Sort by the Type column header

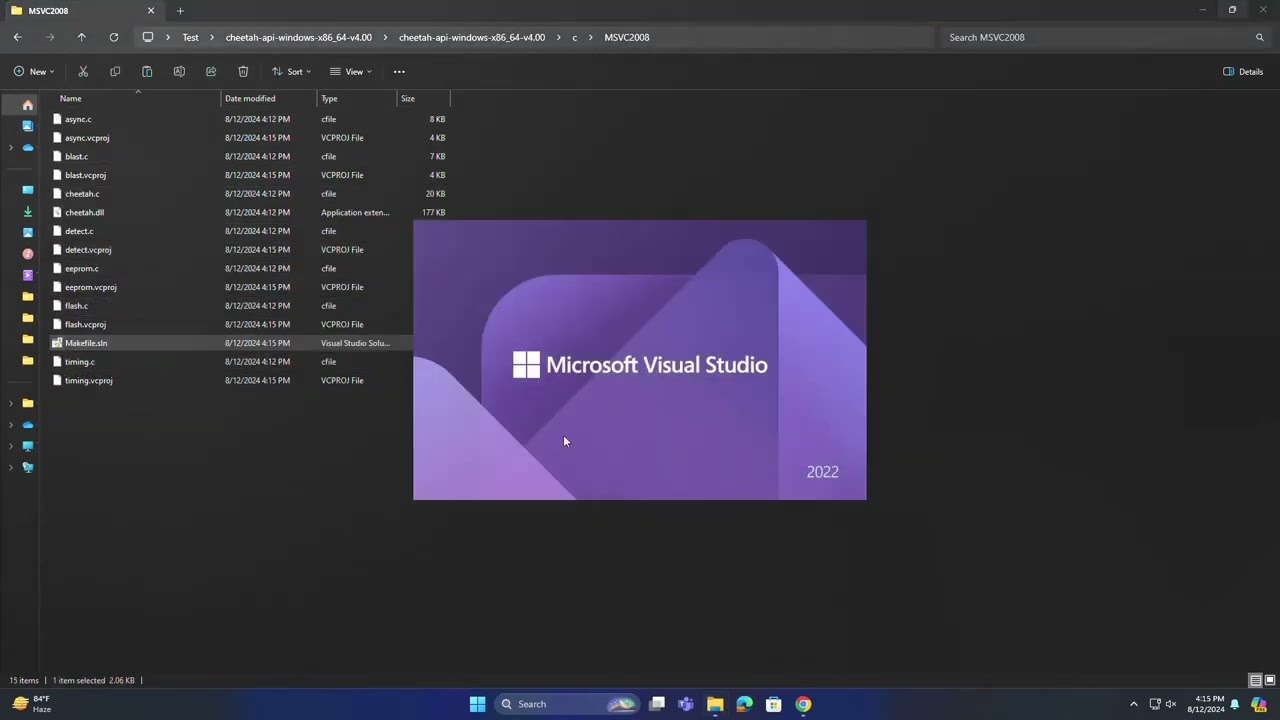(x=357, y=98)
